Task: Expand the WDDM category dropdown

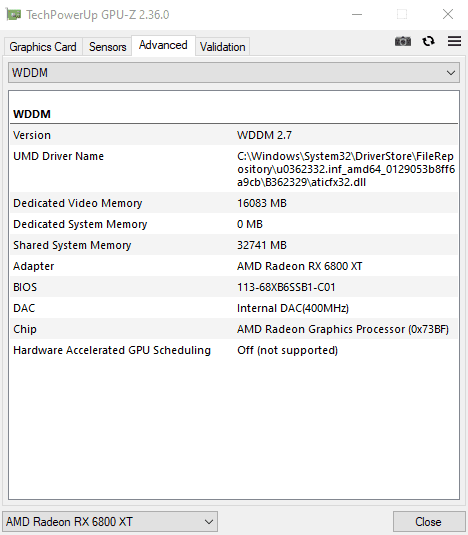Action: 234,73
